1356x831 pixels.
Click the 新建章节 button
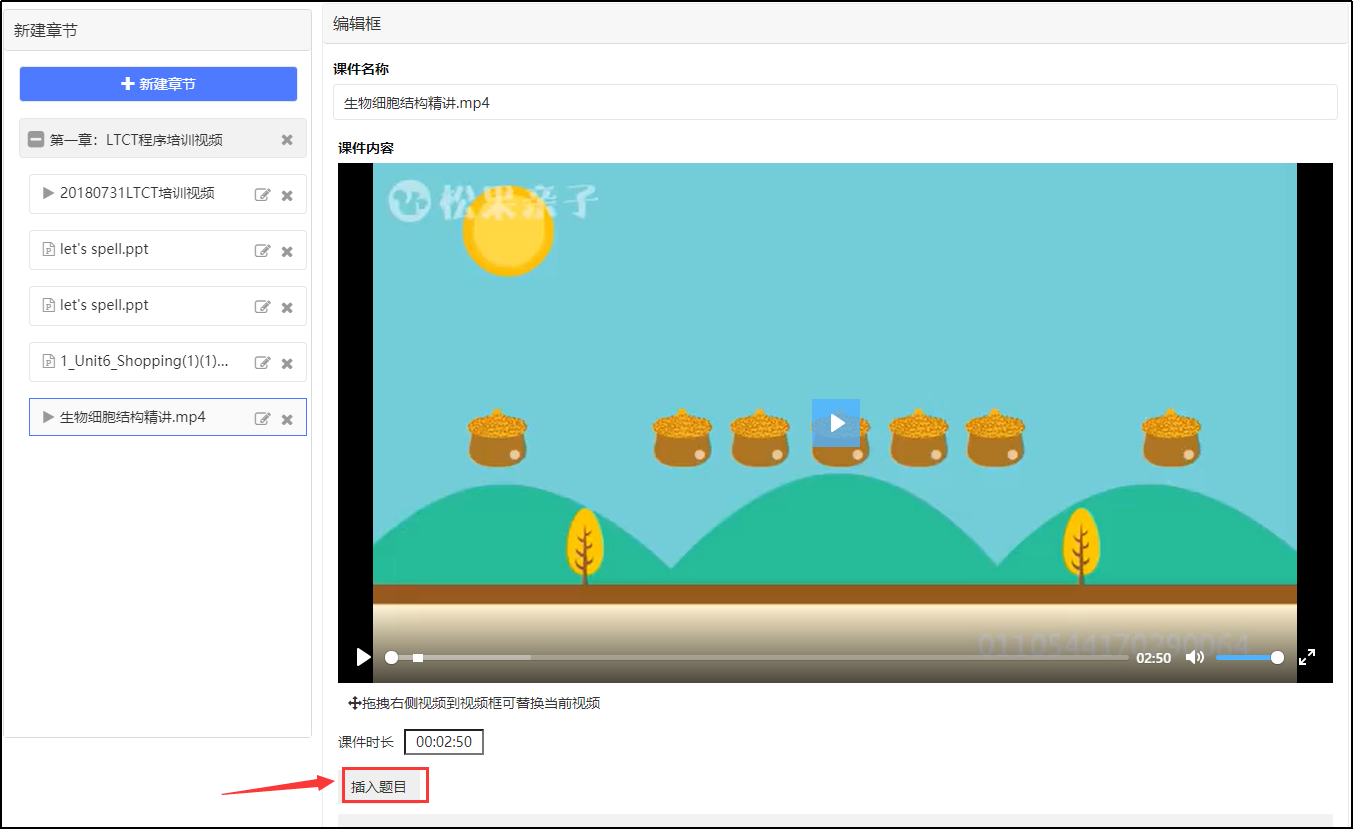158,84
